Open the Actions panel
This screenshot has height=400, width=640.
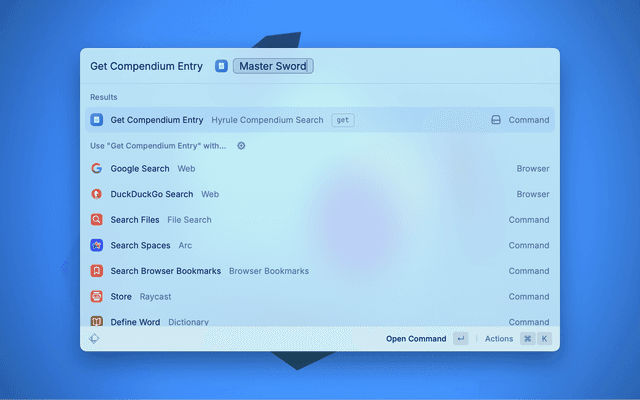tap(499, 339)
